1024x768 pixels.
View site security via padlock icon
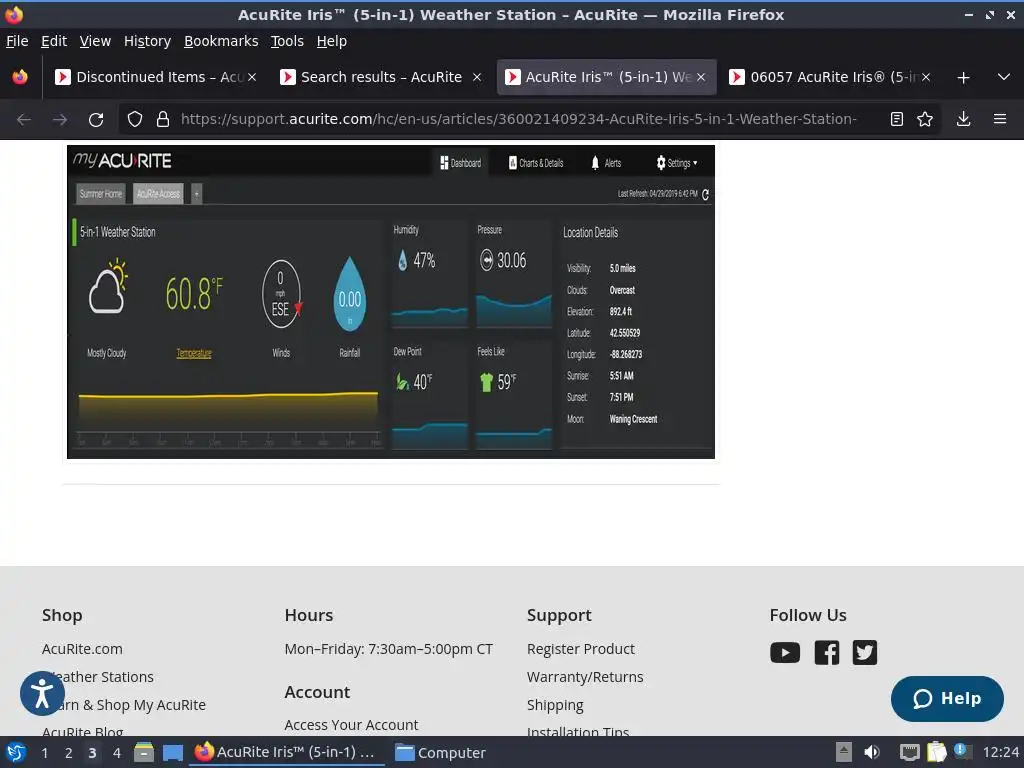[x=163, y=120]
